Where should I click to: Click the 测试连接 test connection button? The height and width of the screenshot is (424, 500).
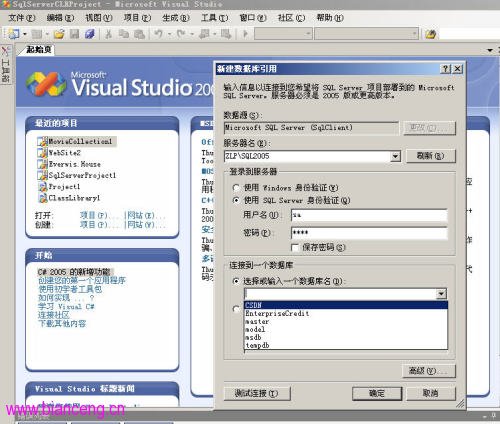tap(257, 393)
